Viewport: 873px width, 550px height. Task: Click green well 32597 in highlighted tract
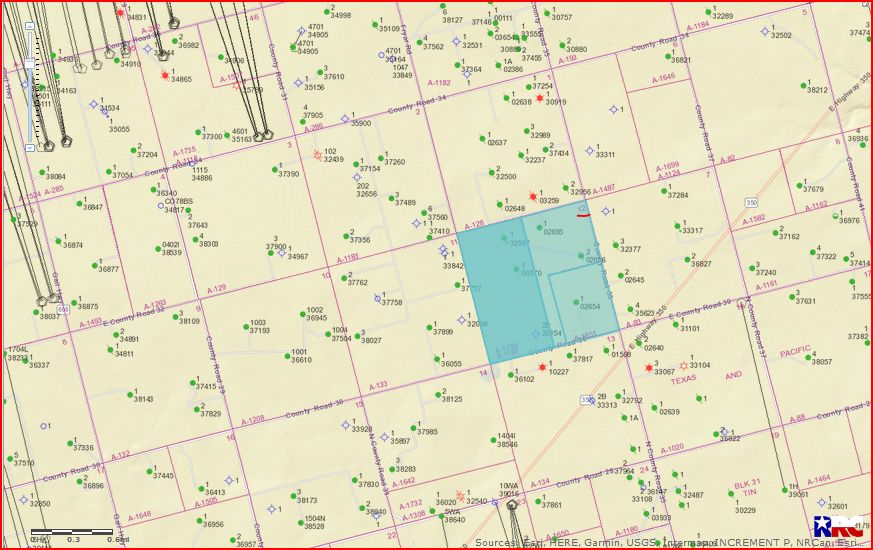[x=504, y=238]
